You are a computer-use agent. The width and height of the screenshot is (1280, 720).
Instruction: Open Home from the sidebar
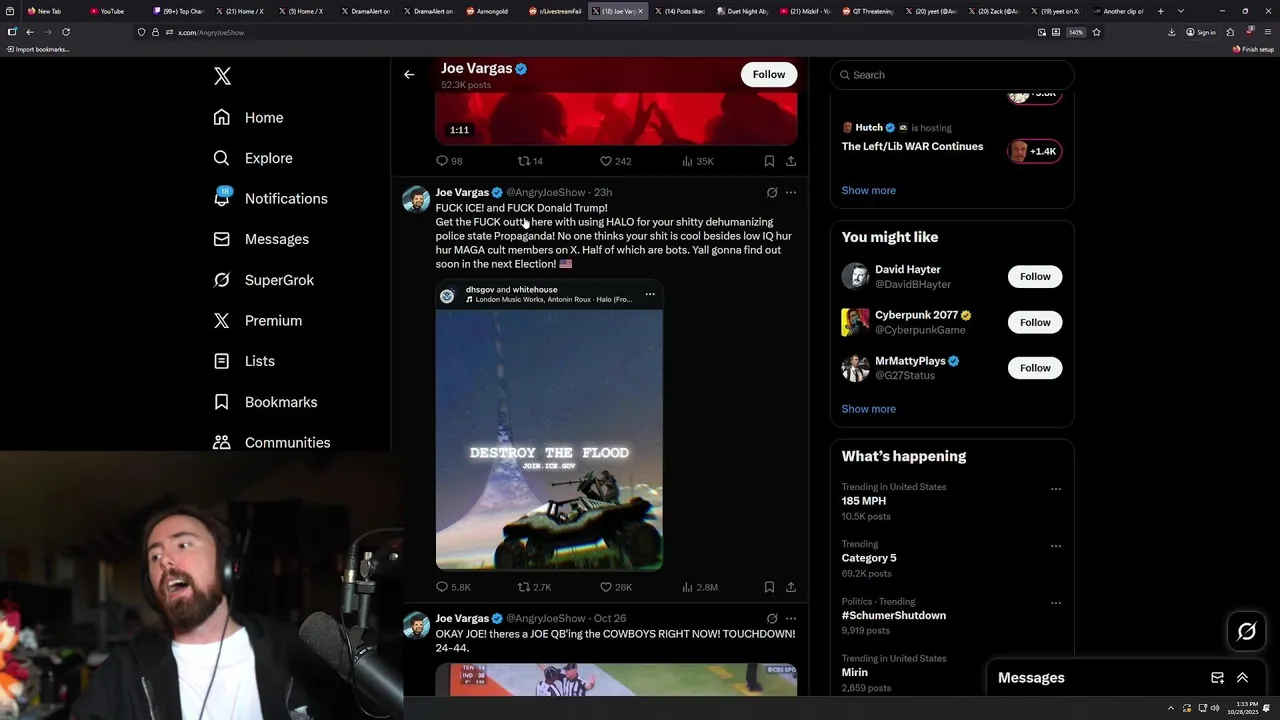(248, 117)
